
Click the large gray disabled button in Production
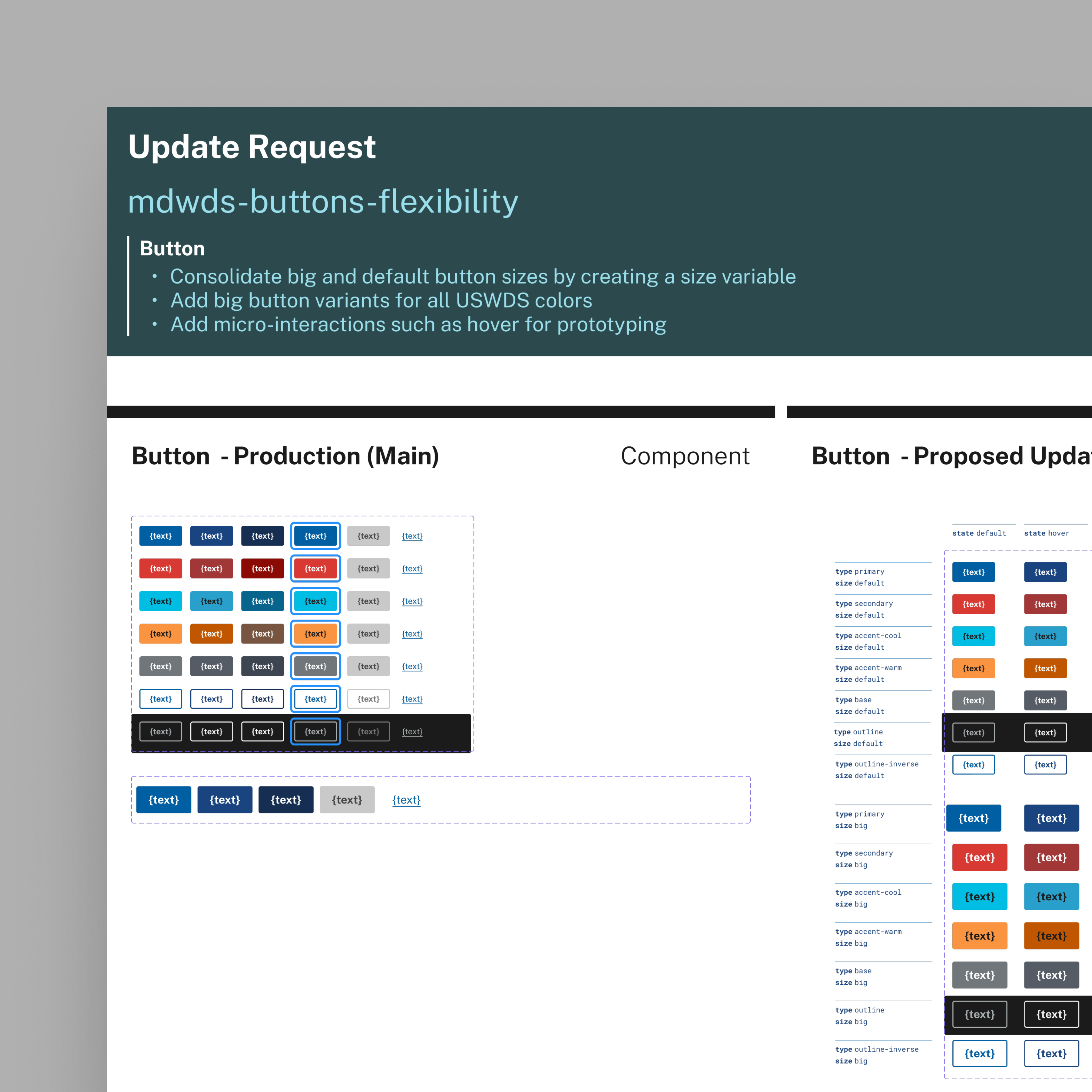pyautogui.click(x=347, y=800)
